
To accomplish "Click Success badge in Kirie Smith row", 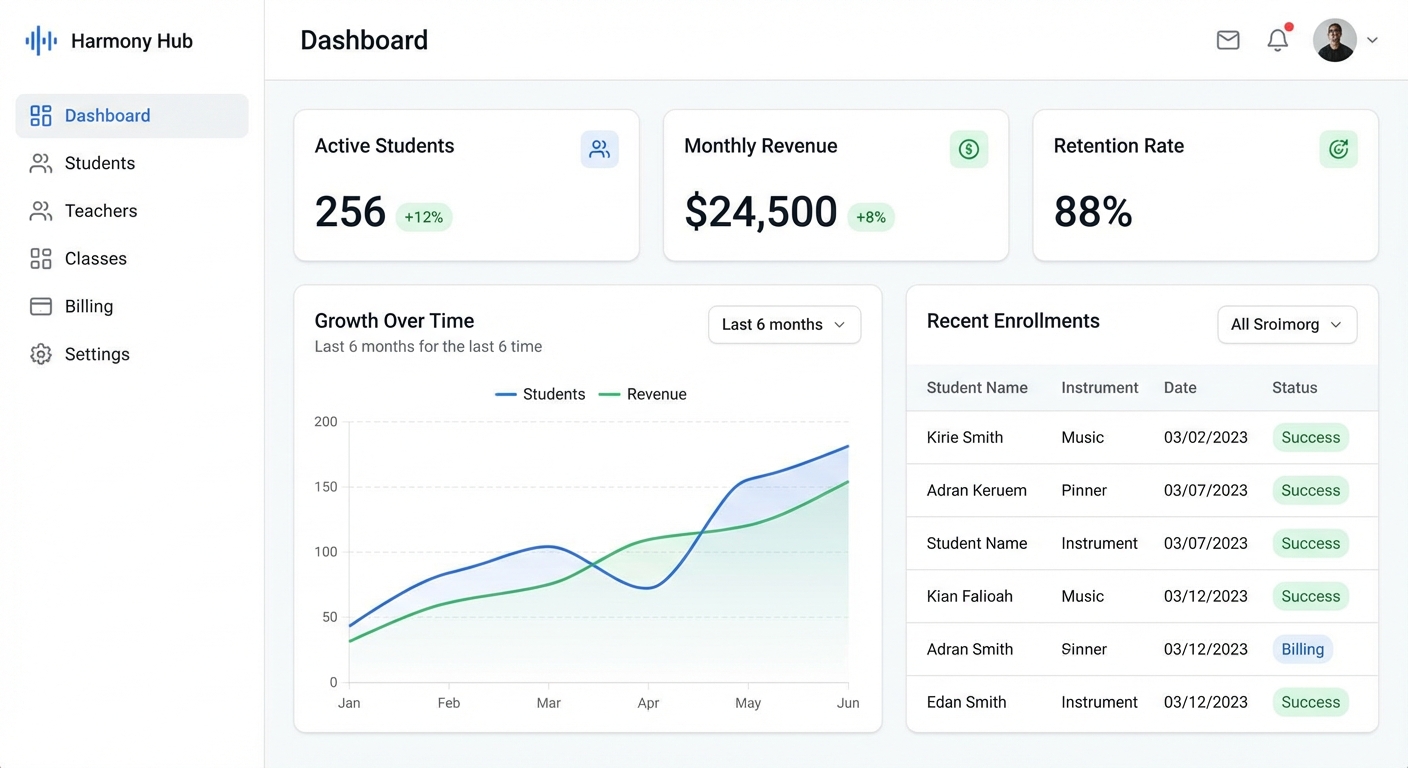I will 1310,437.
